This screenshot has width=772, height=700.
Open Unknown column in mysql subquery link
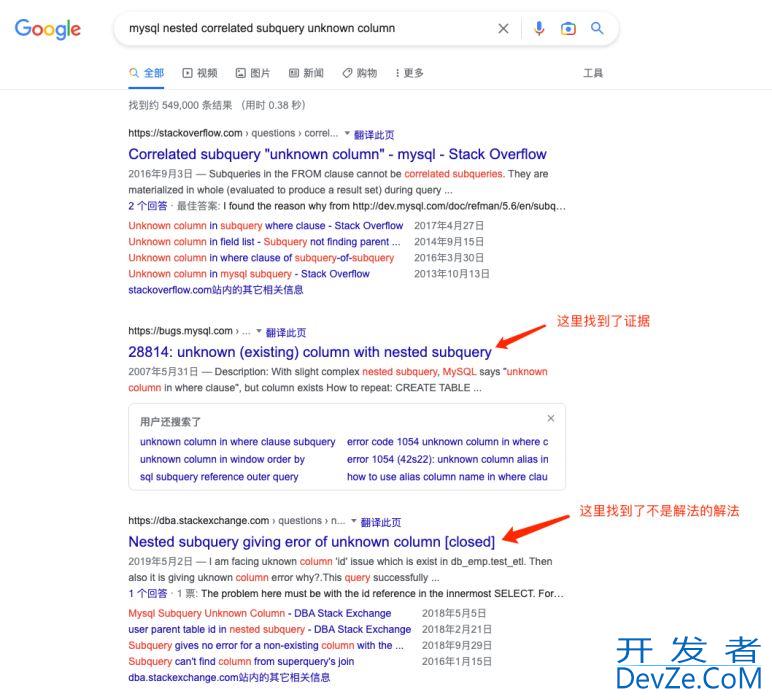tap(249, 274)
